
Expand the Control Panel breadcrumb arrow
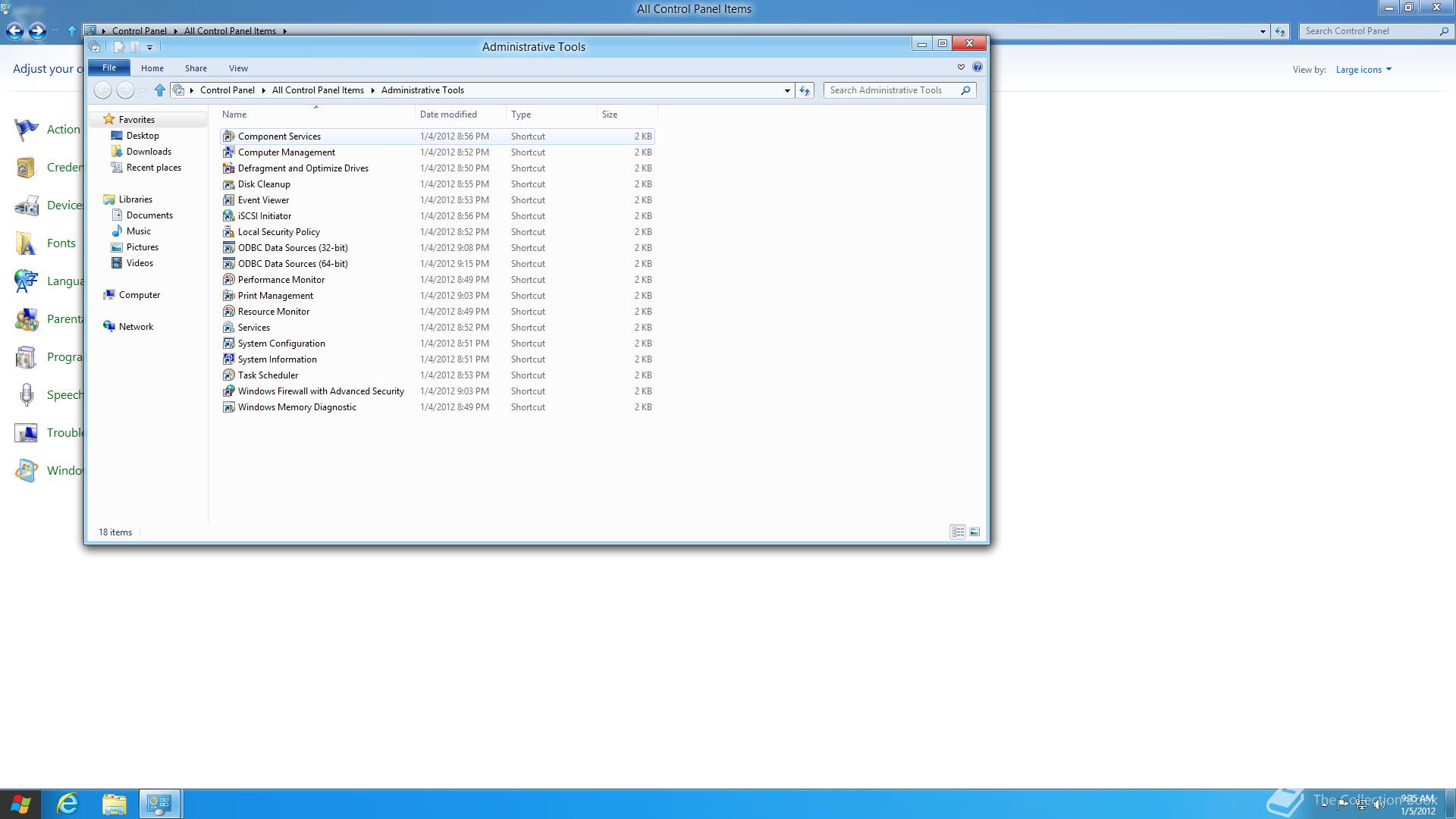263,90
